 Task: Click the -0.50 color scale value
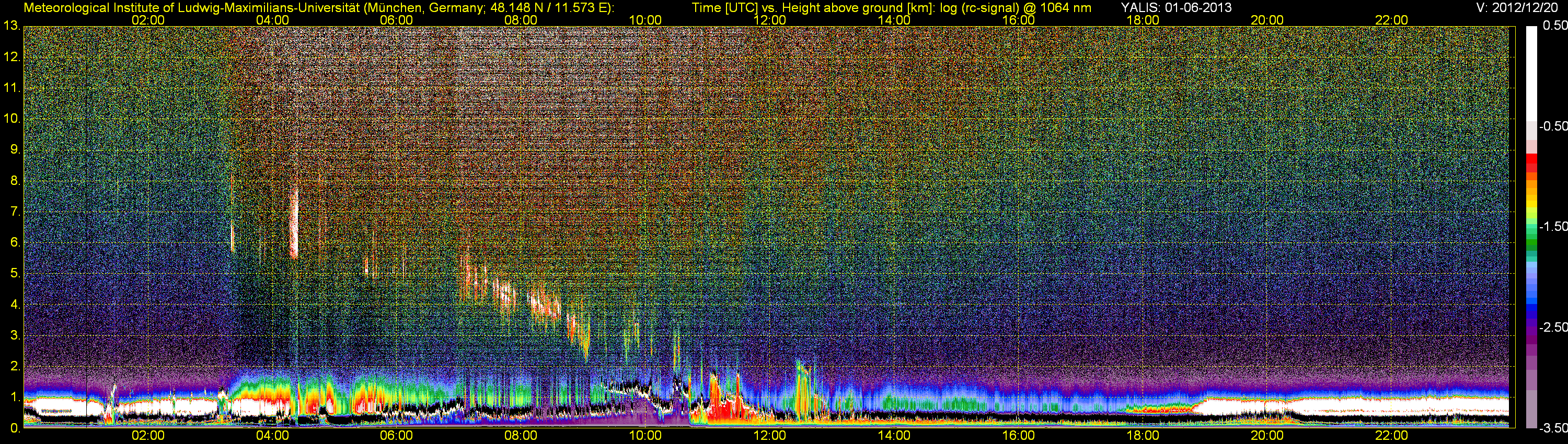coord(1553,126)
